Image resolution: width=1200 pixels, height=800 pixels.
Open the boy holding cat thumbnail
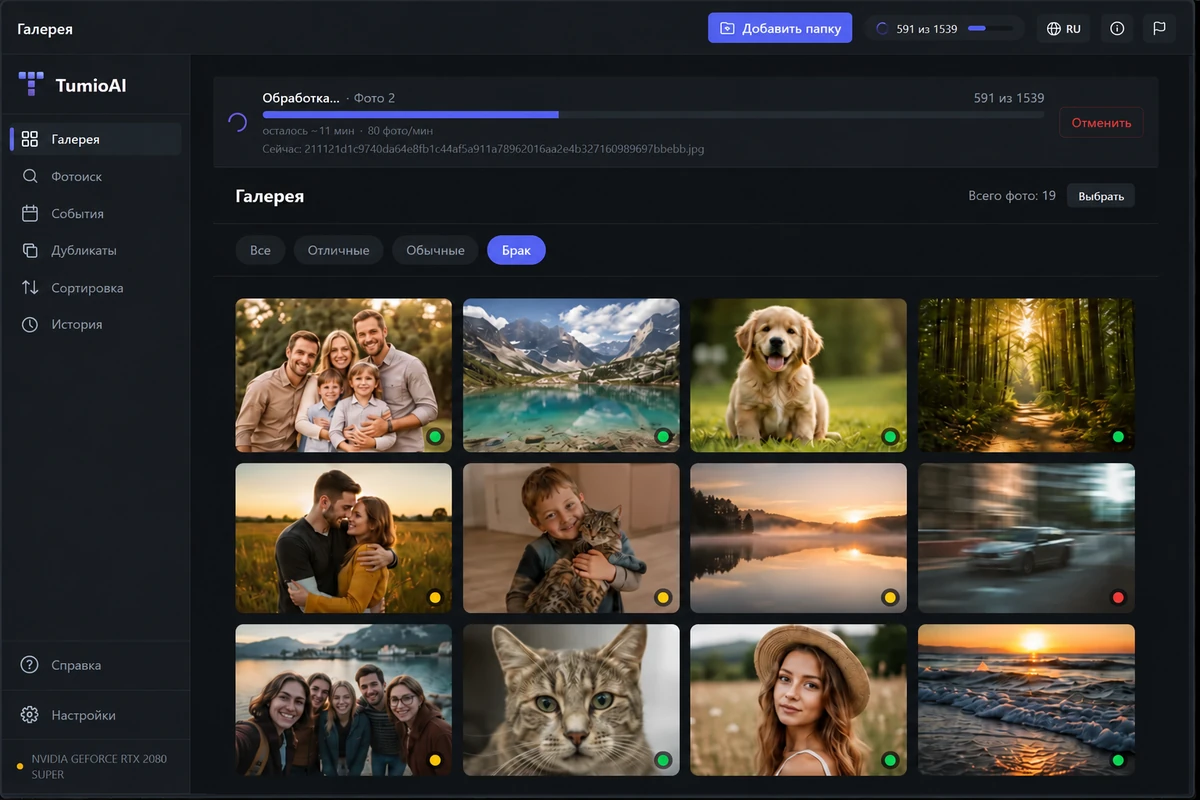[571, 538]
